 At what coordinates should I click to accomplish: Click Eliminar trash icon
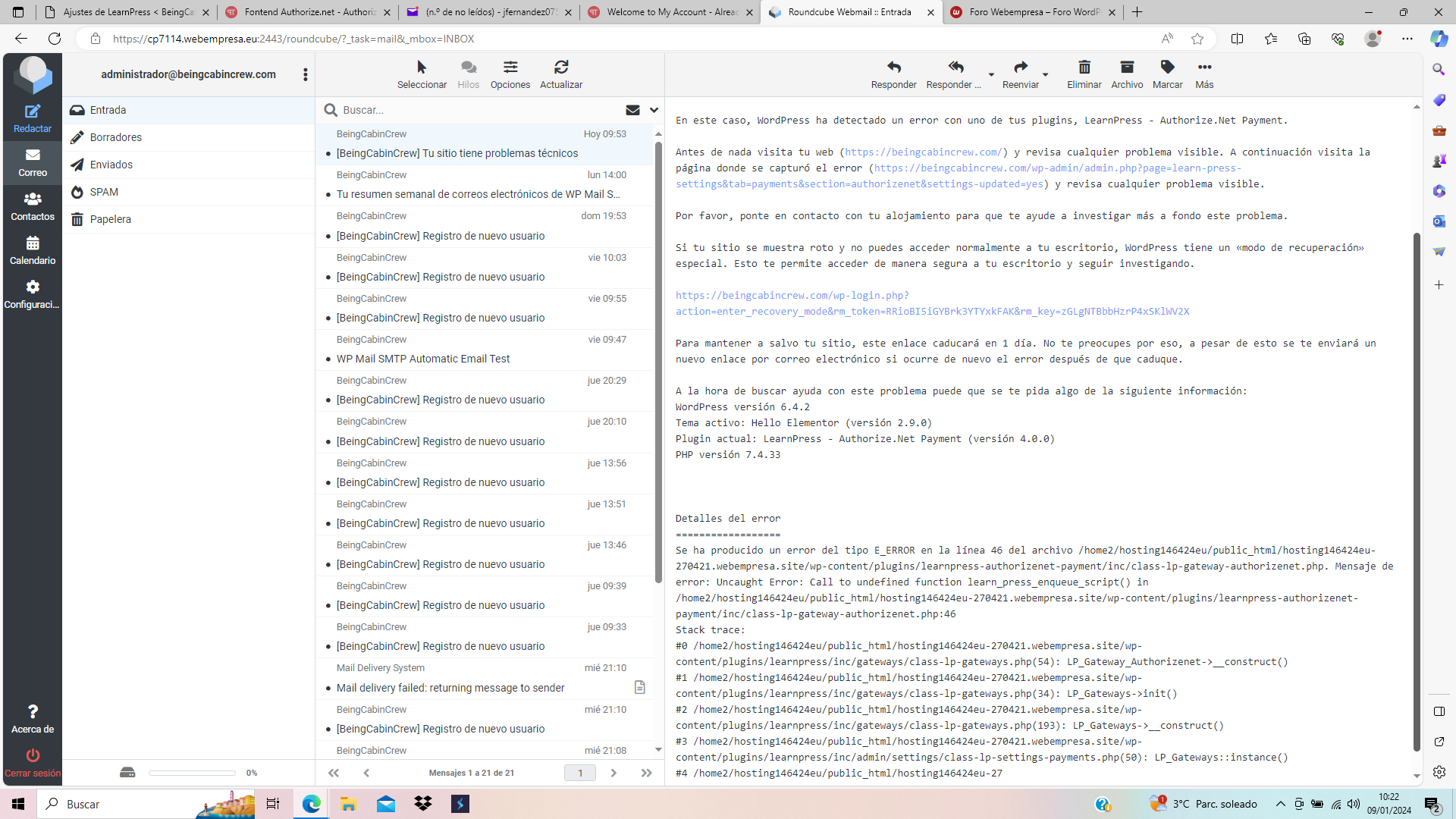(x=1084, y=67)
